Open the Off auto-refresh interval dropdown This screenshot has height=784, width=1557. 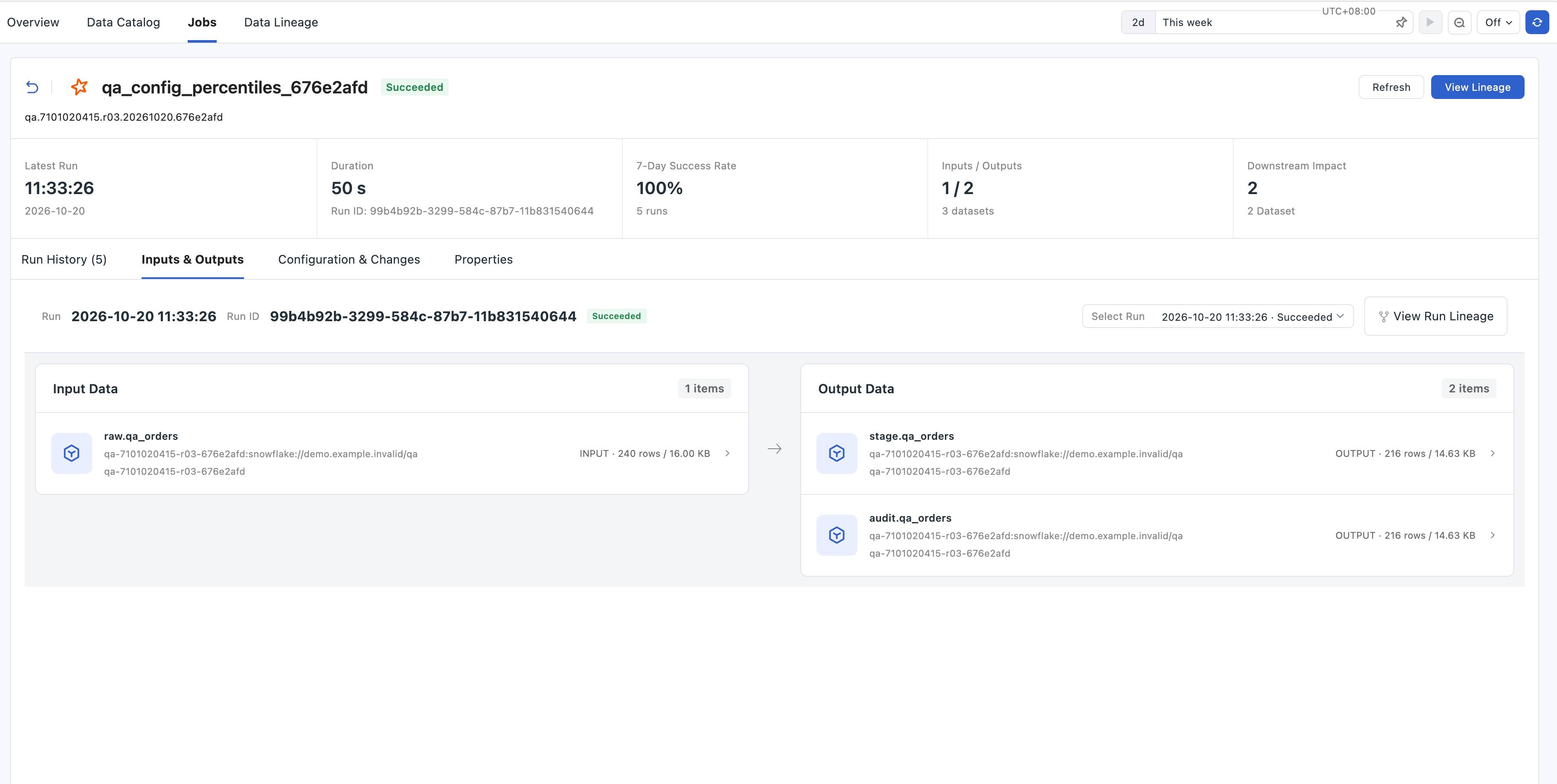click(1498, 22)
